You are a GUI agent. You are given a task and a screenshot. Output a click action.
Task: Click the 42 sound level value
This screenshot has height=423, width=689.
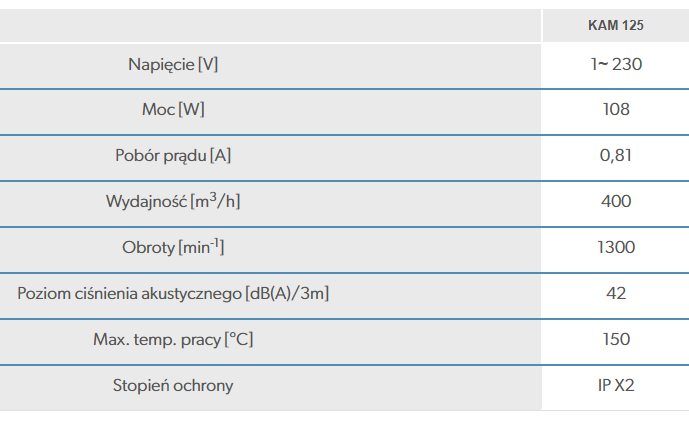(x=616, y=293)
